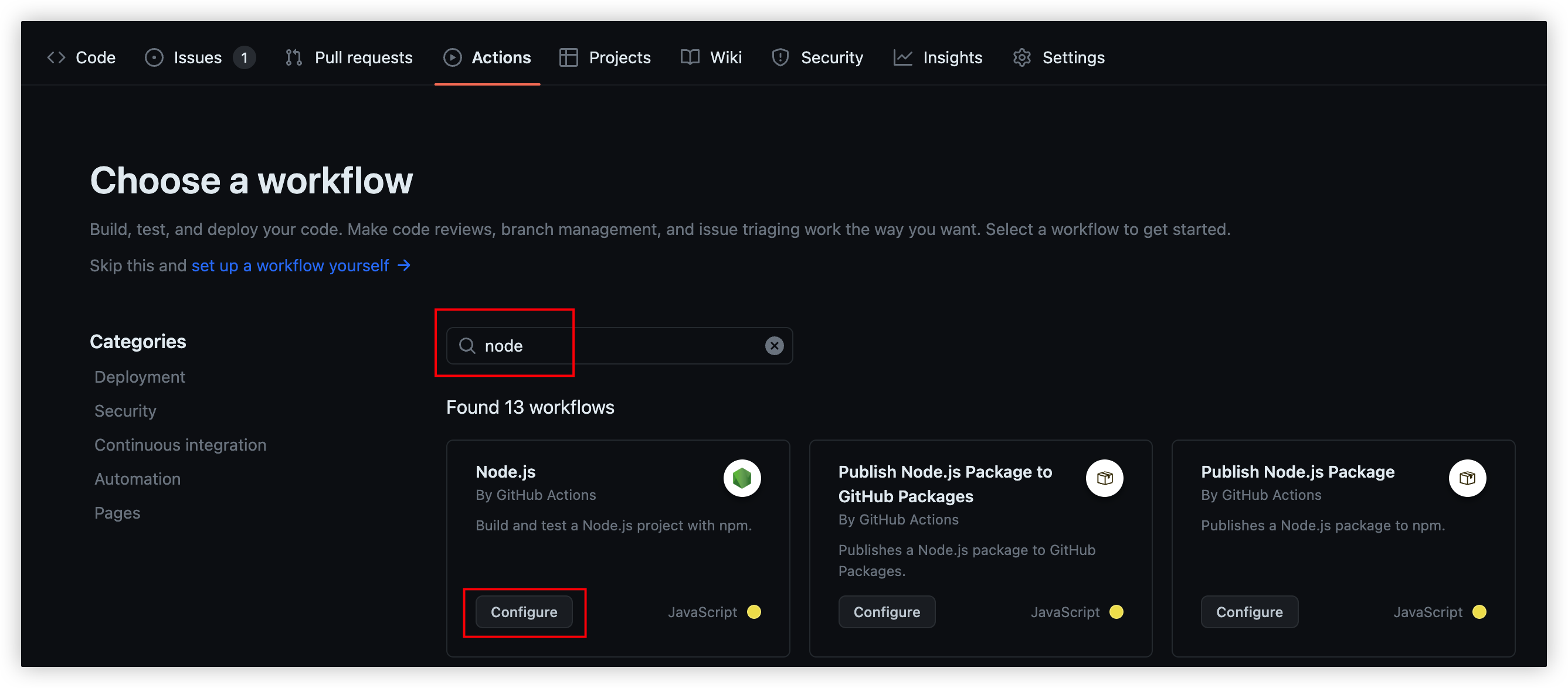The image size is (1568, 688).
Task: Click the Issues count badge
Action: [x=244, y=58]
